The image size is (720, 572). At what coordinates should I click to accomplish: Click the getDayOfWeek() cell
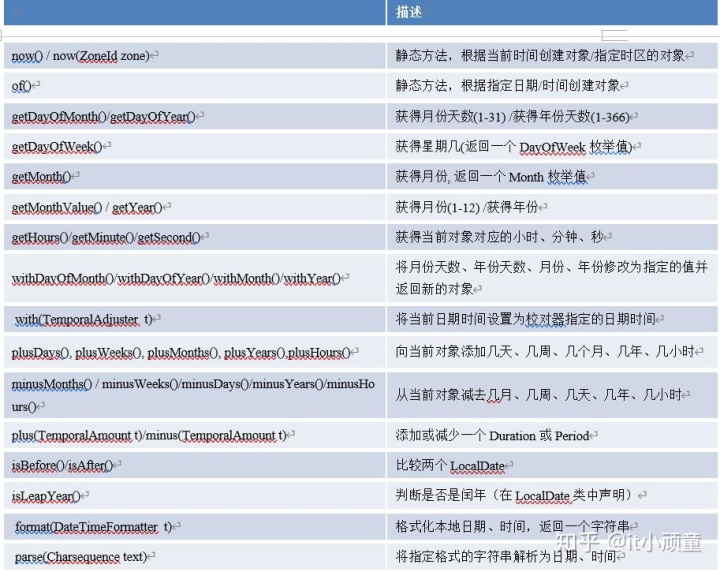click(x=195, y=147)
